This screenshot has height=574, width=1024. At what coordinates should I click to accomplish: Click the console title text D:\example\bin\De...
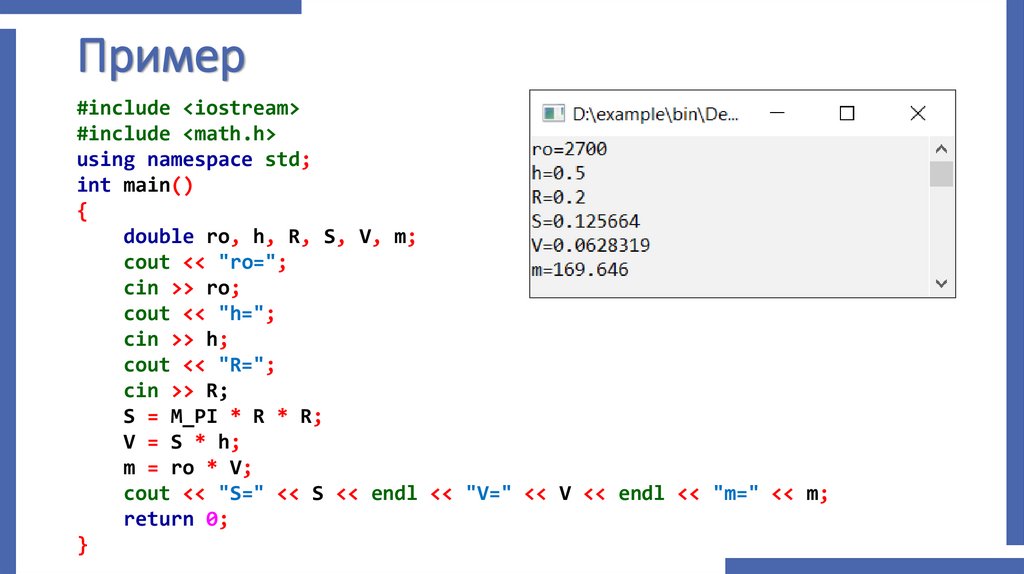tap(656, 114)
